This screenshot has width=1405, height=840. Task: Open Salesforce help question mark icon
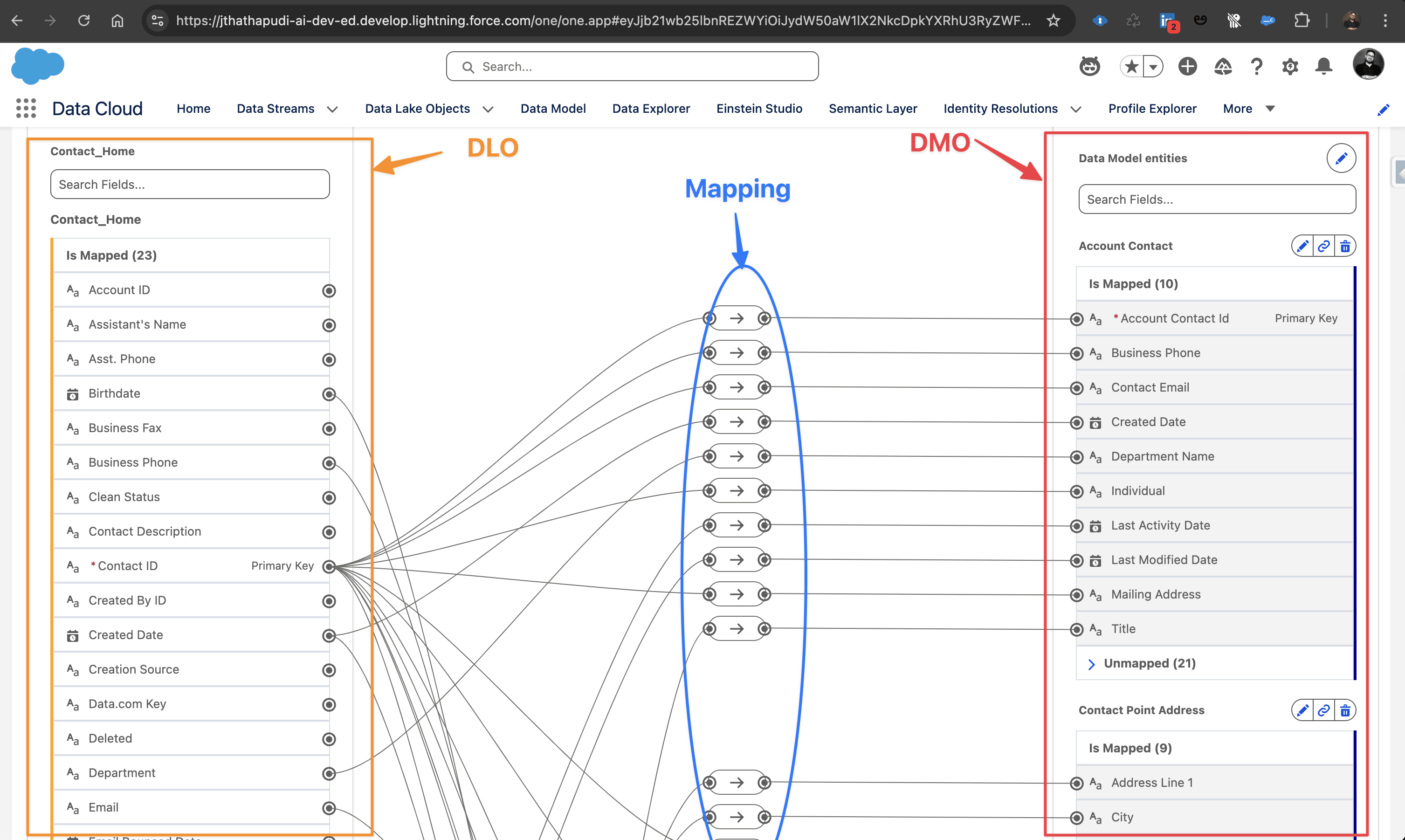[1256, 67]
